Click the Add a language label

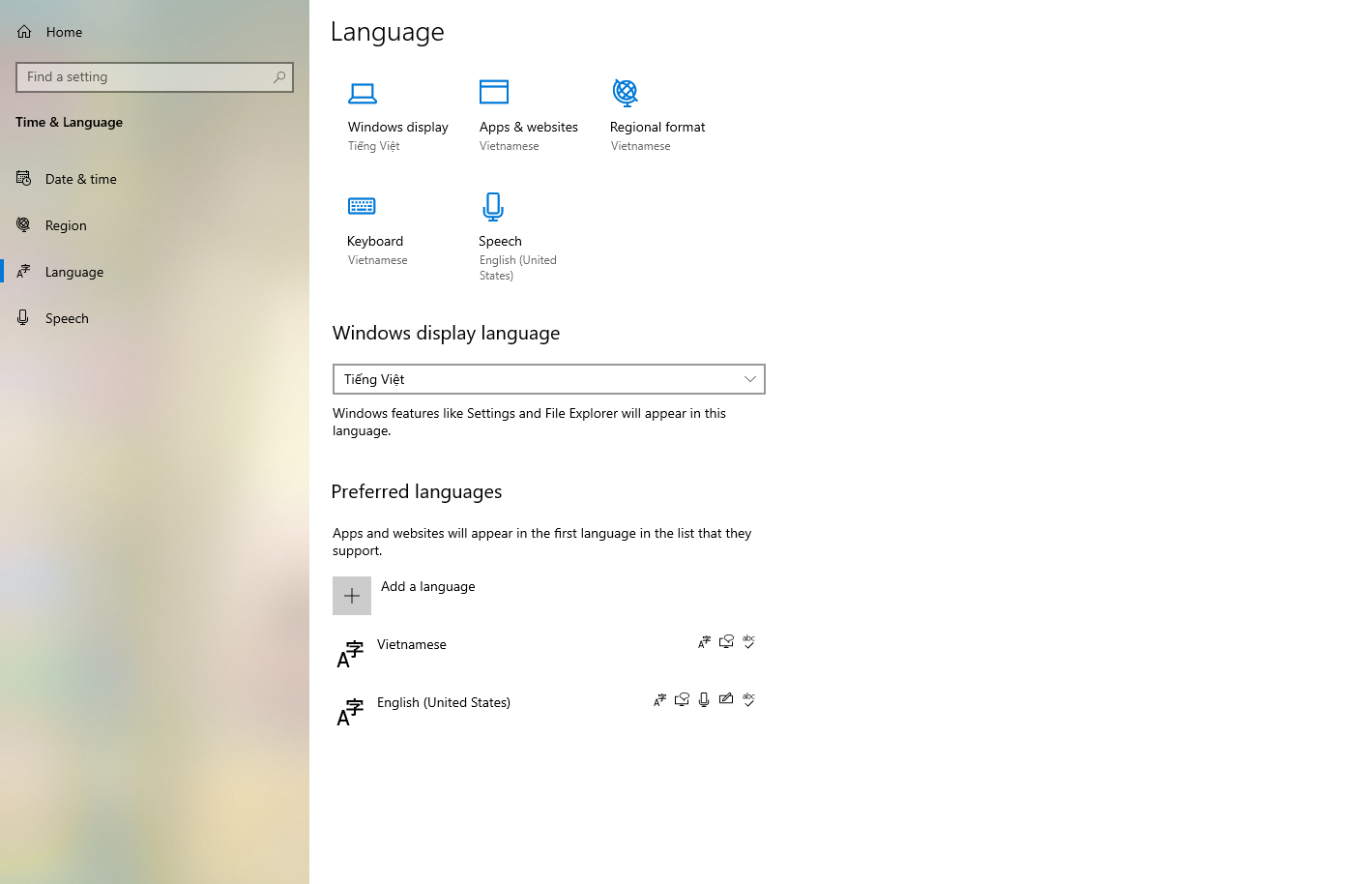click(428, 586)
